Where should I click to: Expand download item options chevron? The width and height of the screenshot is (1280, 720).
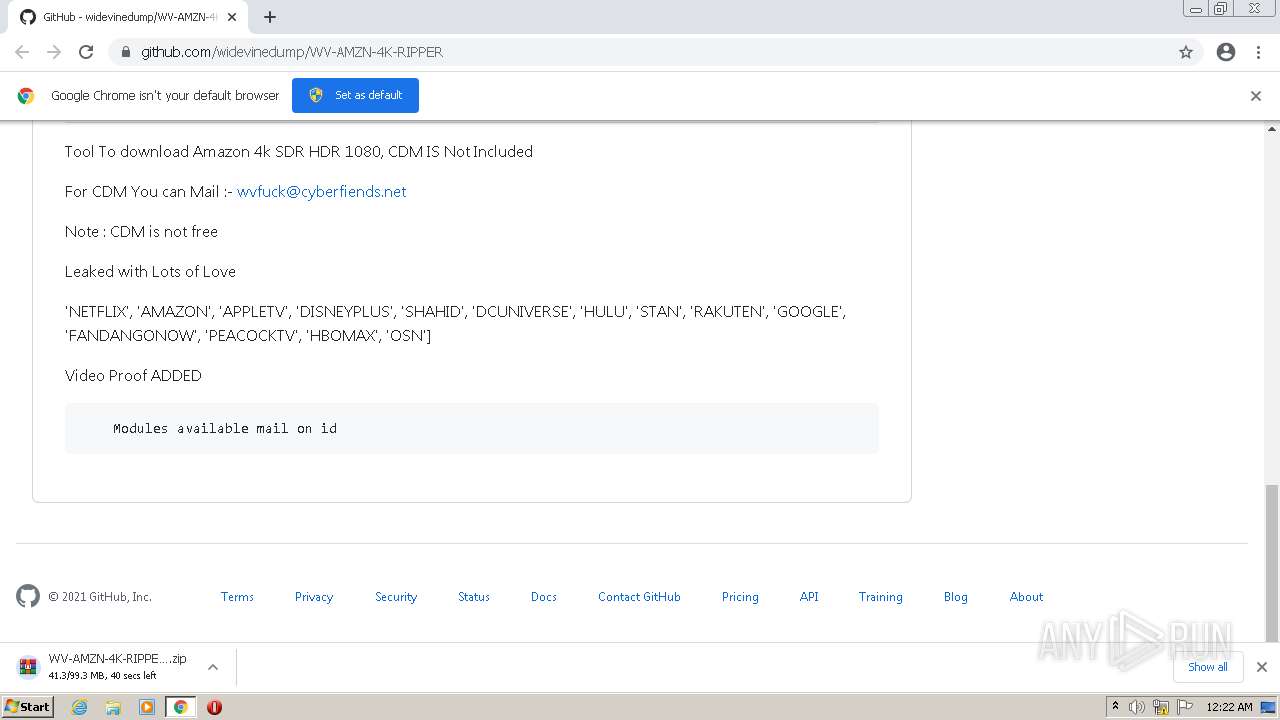point(213,667)
